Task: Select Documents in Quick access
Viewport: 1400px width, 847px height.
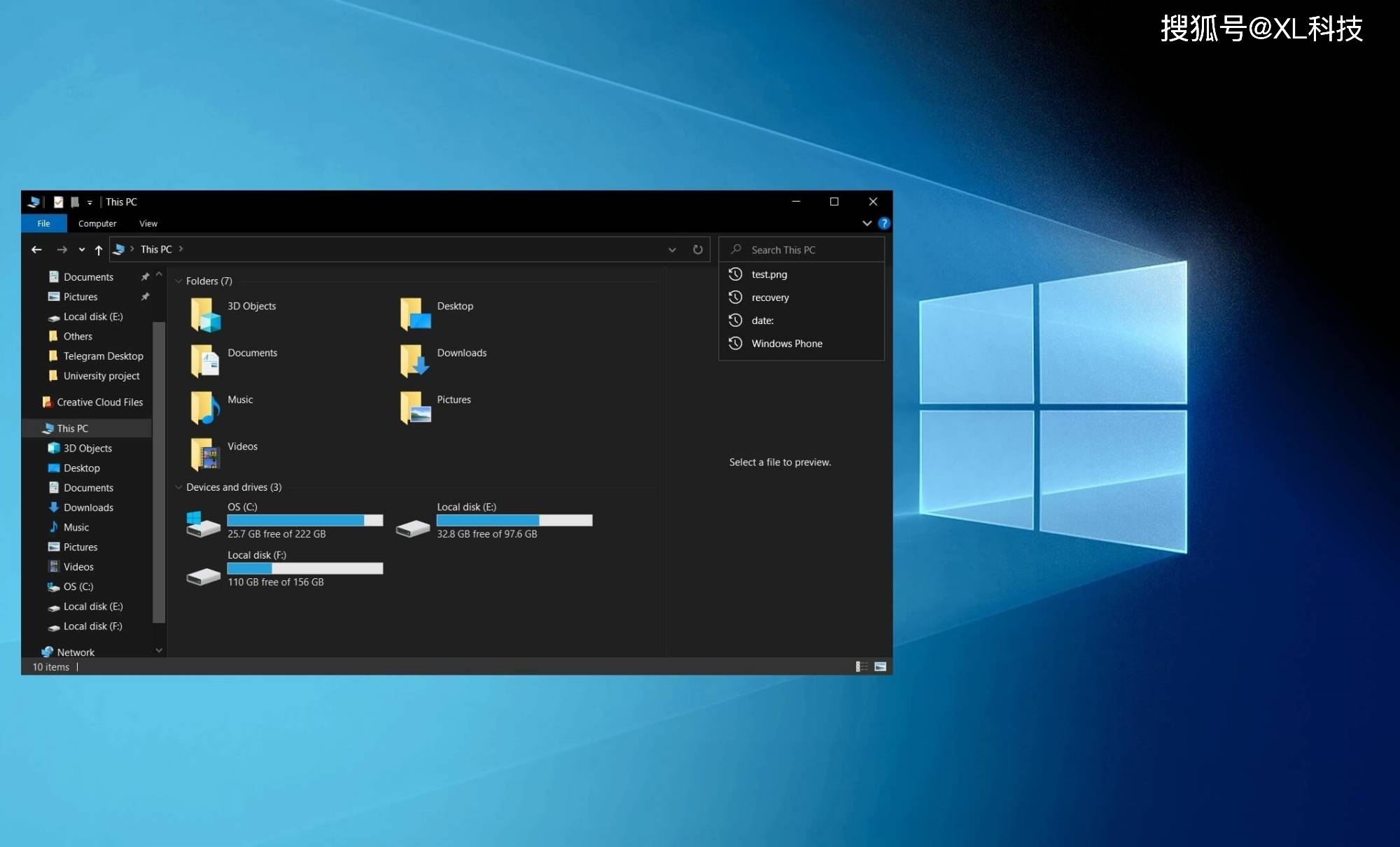Action: click(x=88, y=277)
